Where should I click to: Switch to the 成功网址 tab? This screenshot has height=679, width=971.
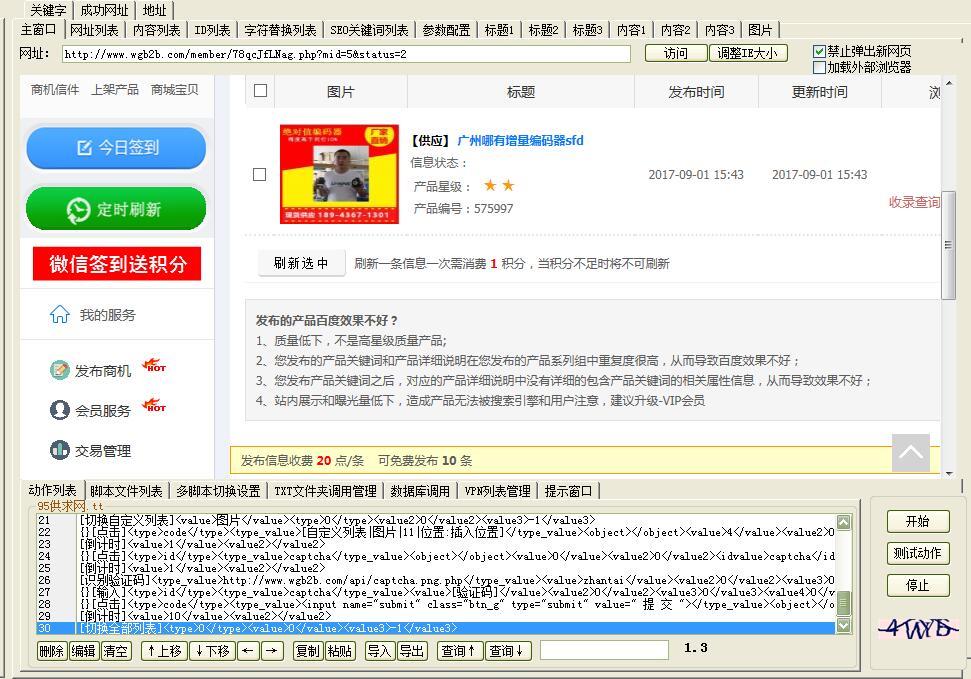[104, 11]
